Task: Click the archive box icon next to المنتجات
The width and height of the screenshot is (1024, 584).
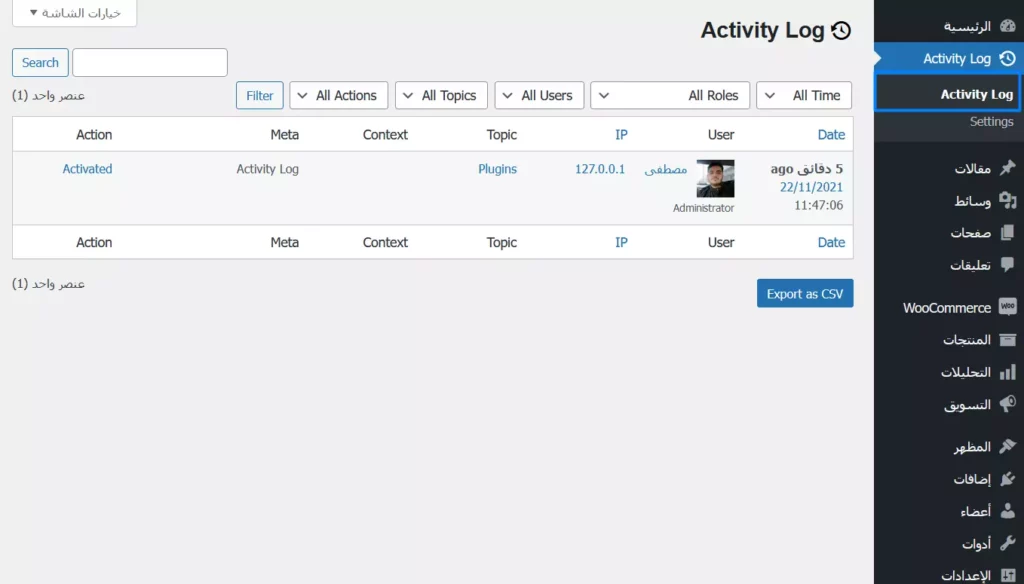Action: click(1008, 340)
